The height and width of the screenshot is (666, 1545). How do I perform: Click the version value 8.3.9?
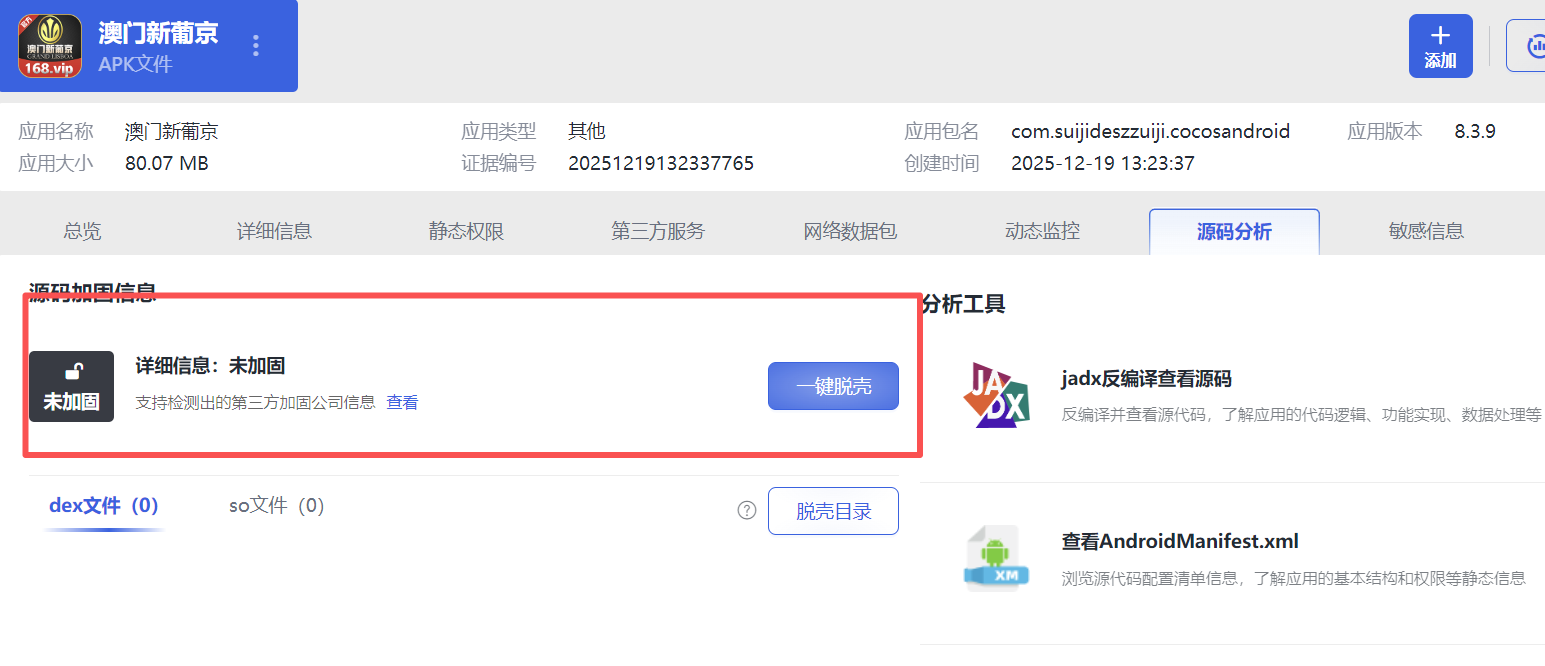pyautogui.click(x=1475, y=131)
